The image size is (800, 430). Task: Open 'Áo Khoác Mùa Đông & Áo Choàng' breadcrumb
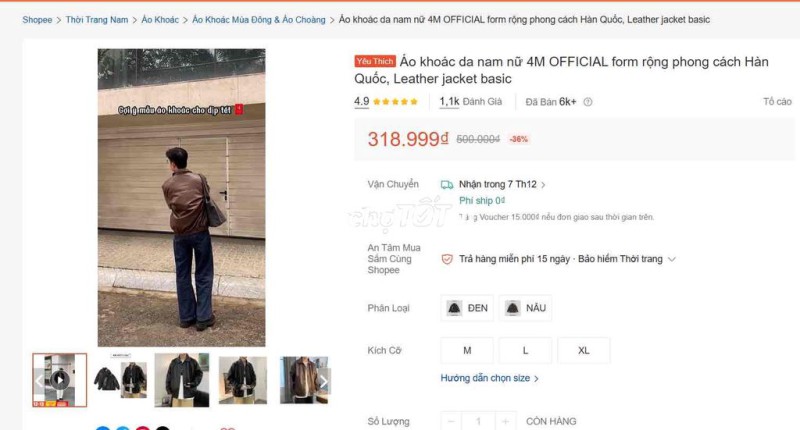coord(259,20)
